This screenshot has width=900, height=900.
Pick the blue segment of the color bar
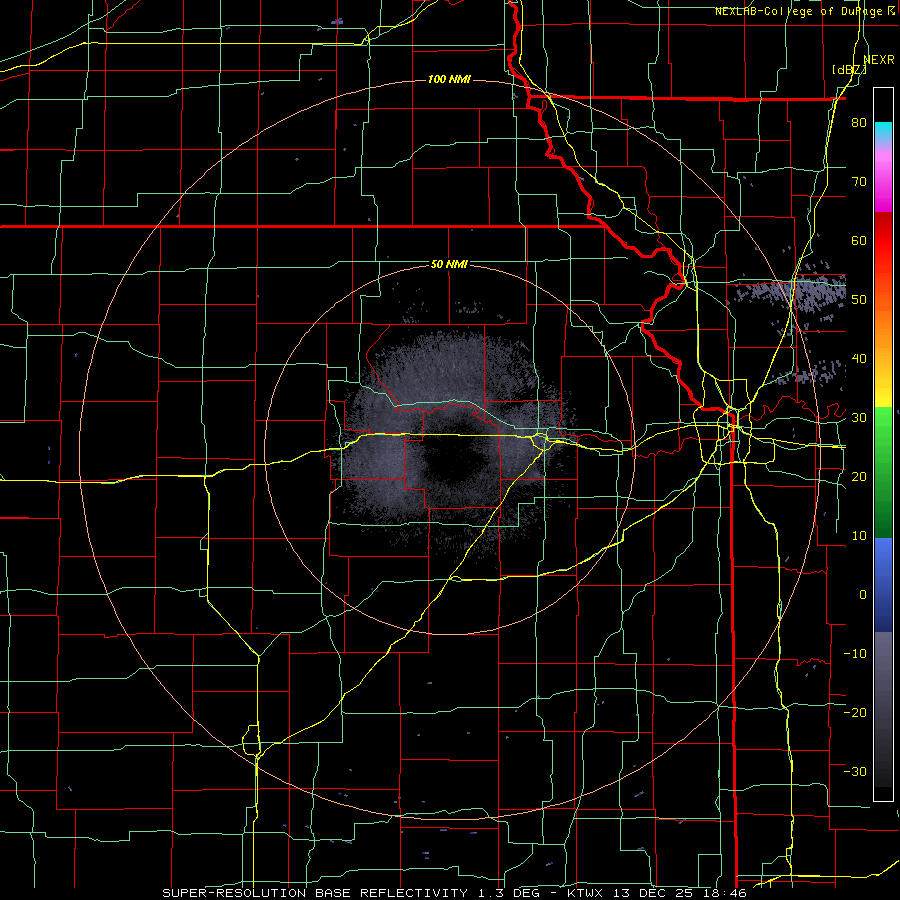883,585
